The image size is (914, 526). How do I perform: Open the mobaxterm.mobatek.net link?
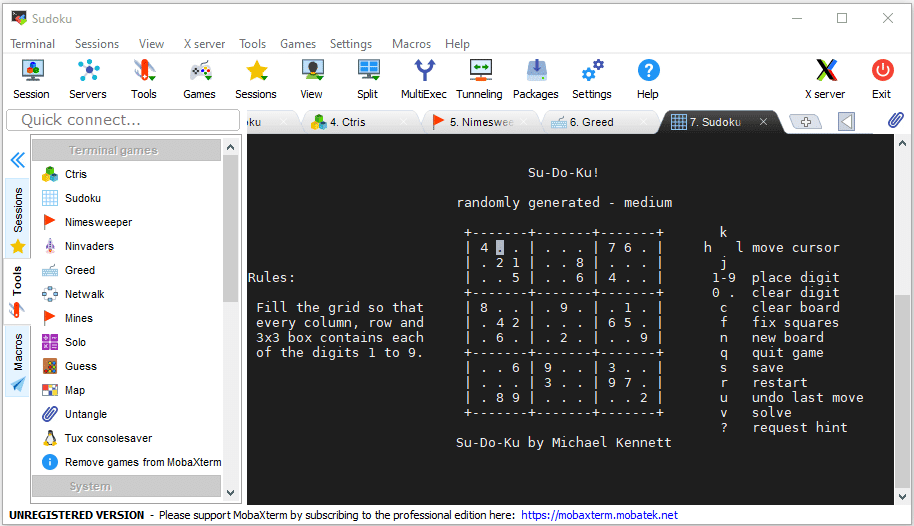tap(599, 515)
